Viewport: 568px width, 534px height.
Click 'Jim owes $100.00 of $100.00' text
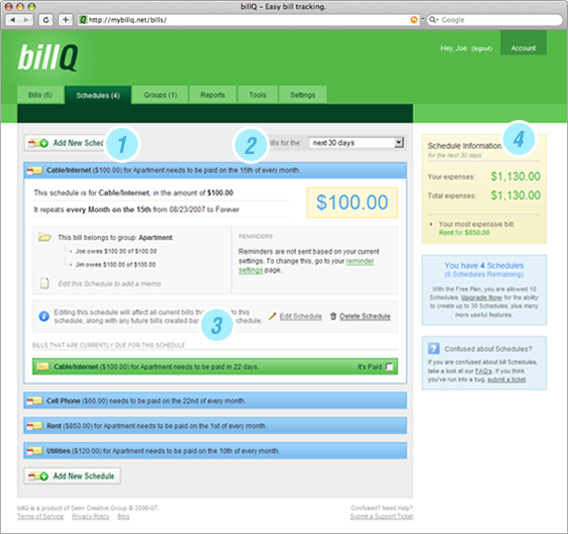coord(116,264)
